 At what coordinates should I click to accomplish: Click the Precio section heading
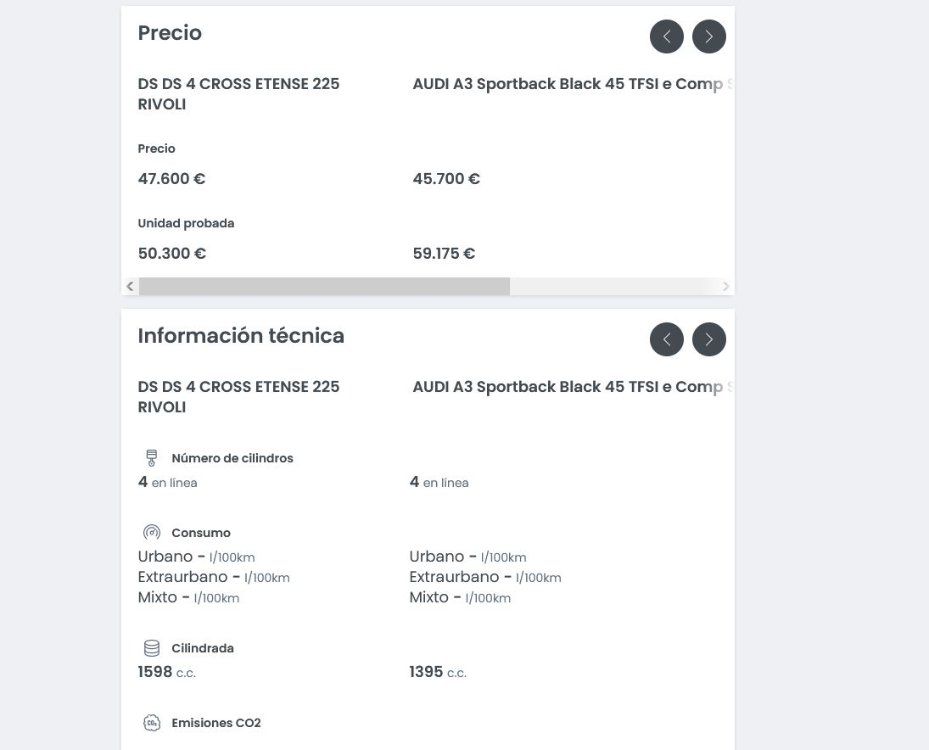pyautogui.click(x=169, y=33)
